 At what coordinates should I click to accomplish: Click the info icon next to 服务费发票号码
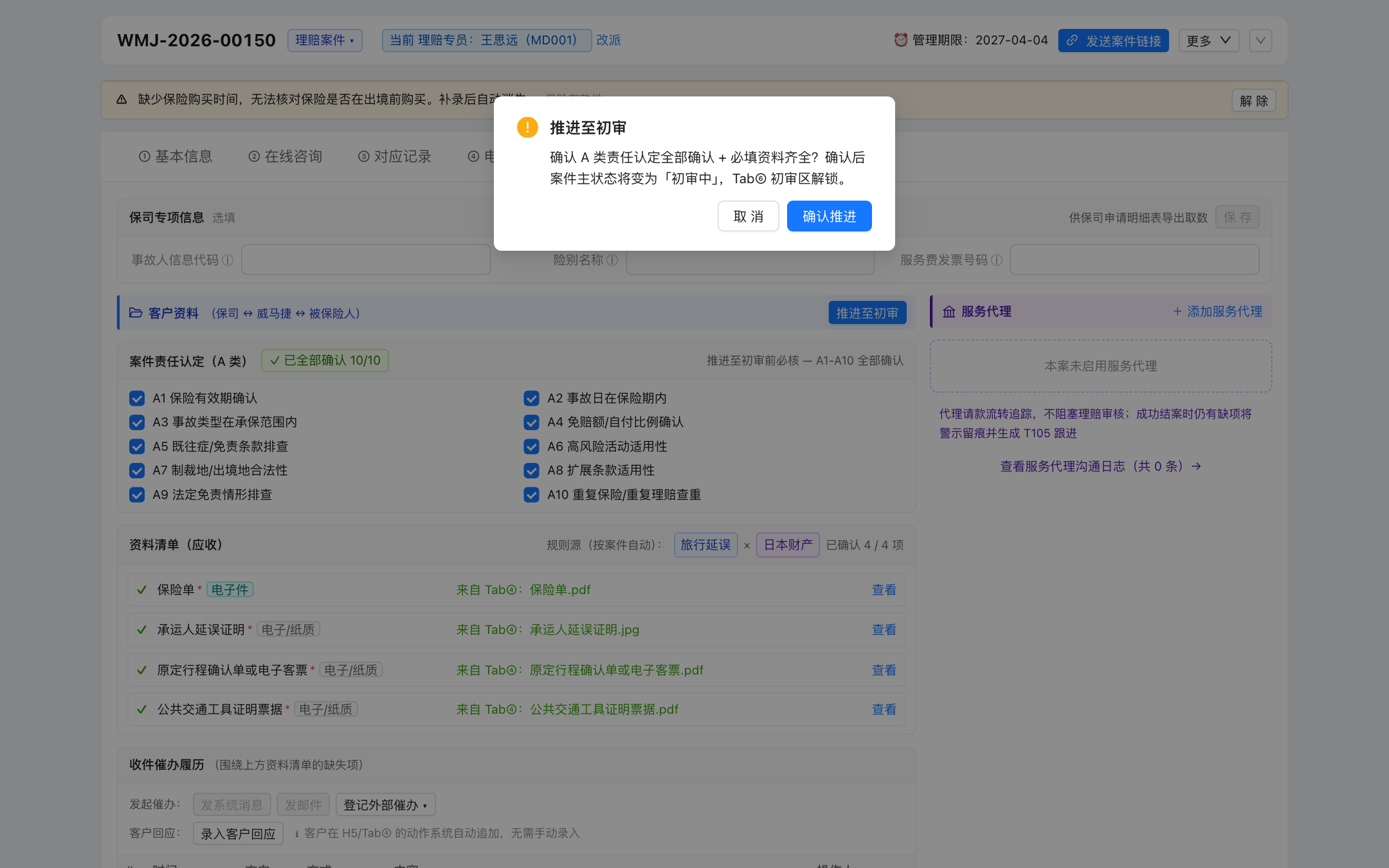click(997, 260)
